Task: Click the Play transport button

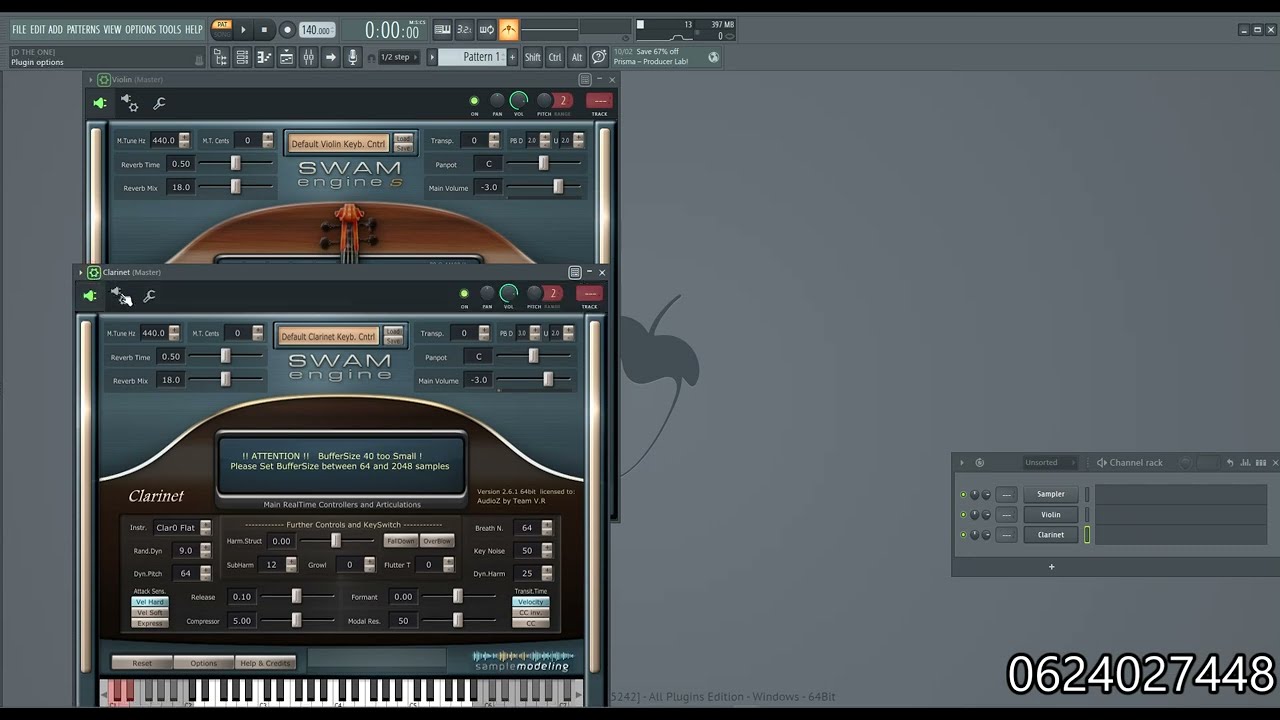Action: point(243,30)
